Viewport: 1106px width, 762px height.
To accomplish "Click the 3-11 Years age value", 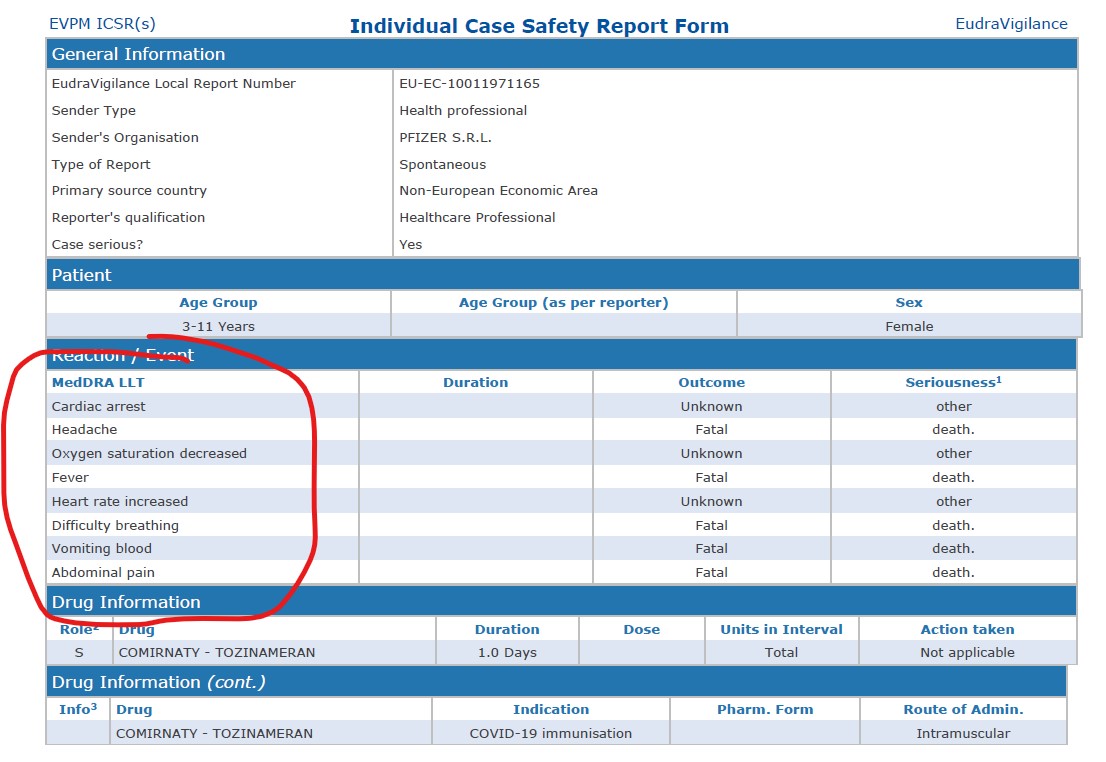I will click(218, 327).
